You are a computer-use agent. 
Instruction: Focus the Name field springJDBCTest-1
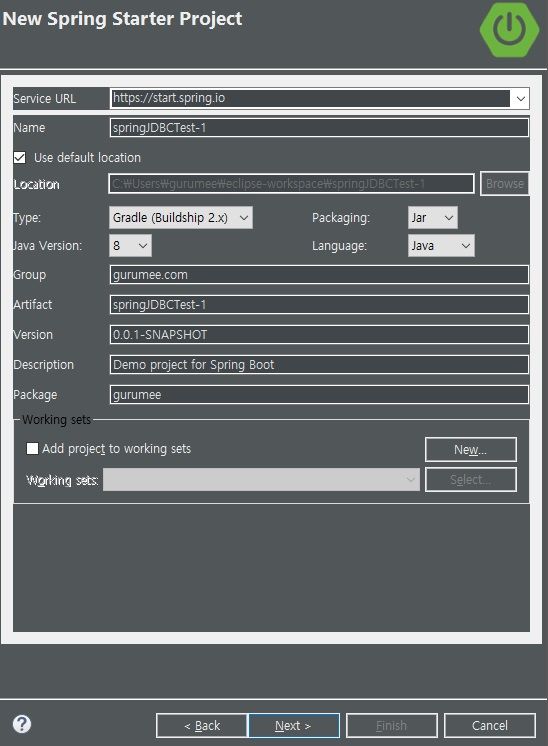click(x=319, y=128)
